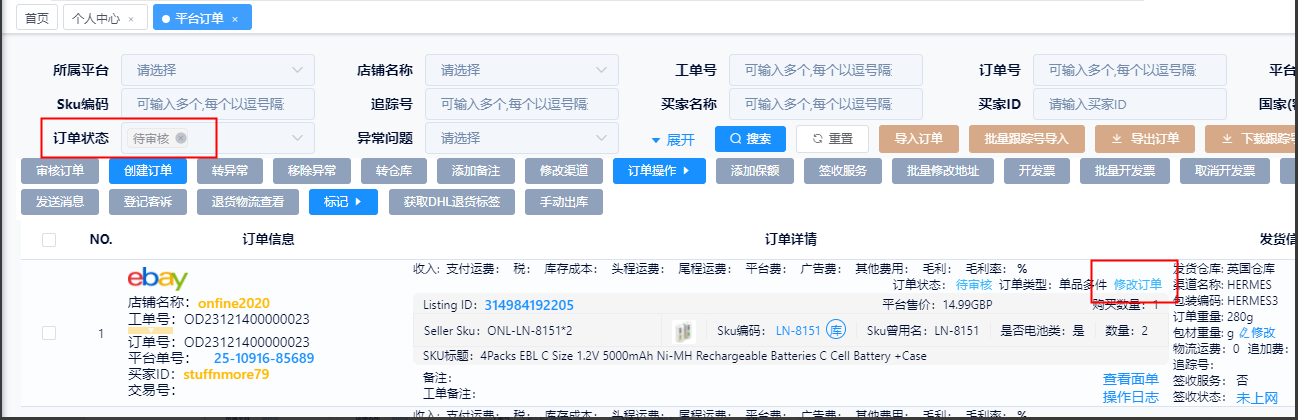Viewport: 1298px width, 420px height.
Task: Clear the 待审核 tag in 订单状态
Action: pyautogui.click(x=181, y=138)
